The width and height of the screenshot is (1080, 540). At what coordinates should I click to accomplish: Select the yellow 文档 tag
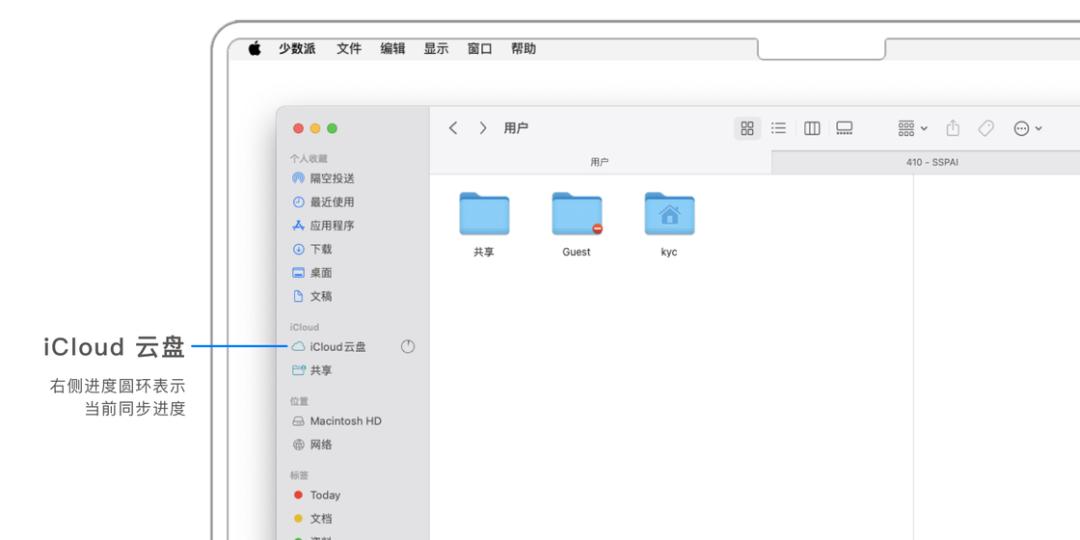click(x=313, y=519)
